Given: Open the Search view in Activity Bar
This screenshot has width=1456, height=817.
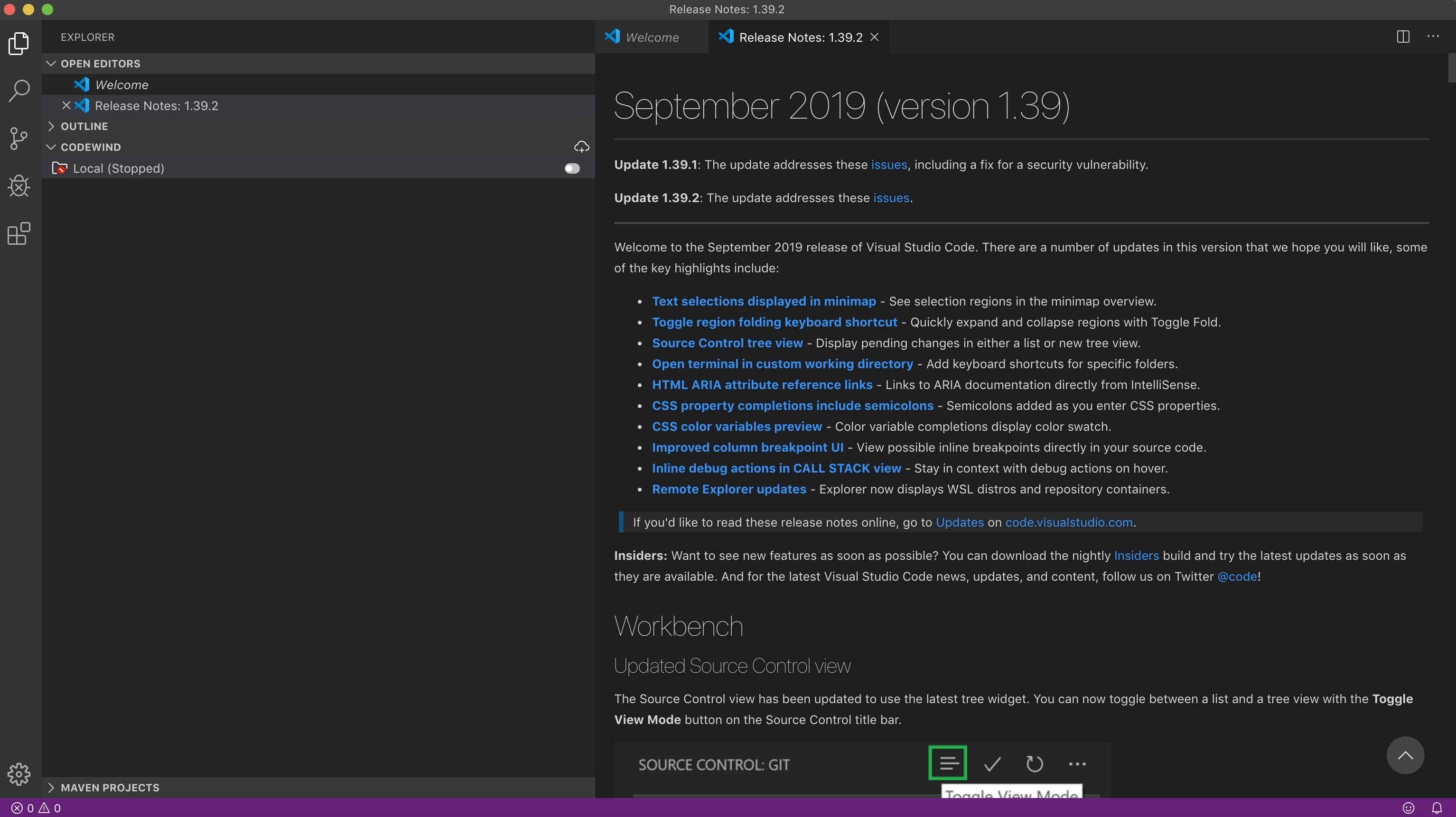Looking at the screenshot, I should click(x=19, y=90).
